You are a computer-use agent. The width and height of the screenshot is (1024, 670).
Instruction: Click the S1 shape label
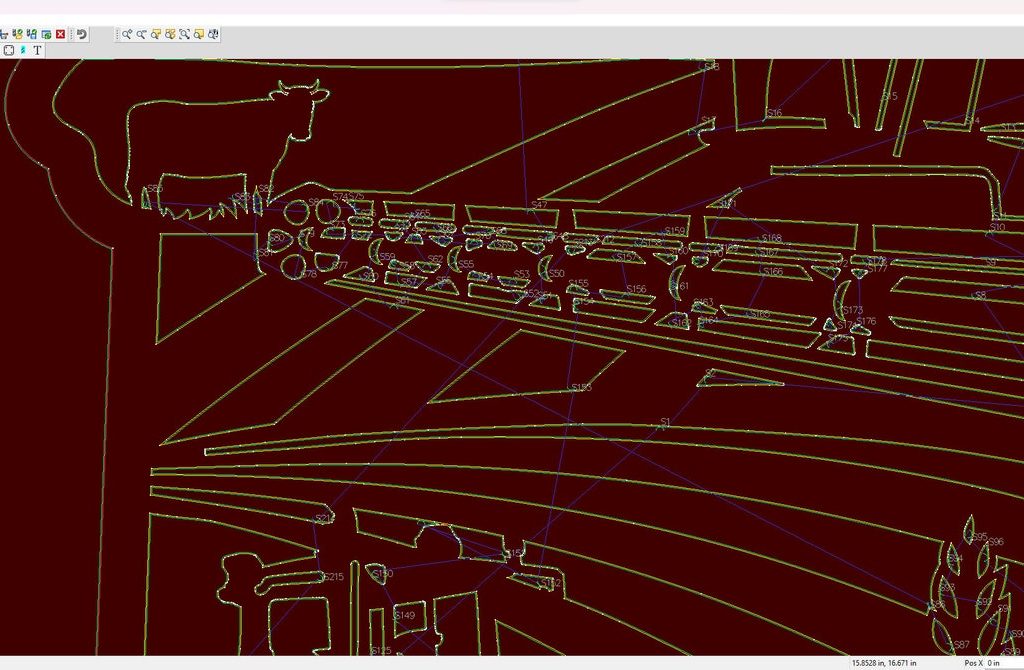click(x=665, y=423)
